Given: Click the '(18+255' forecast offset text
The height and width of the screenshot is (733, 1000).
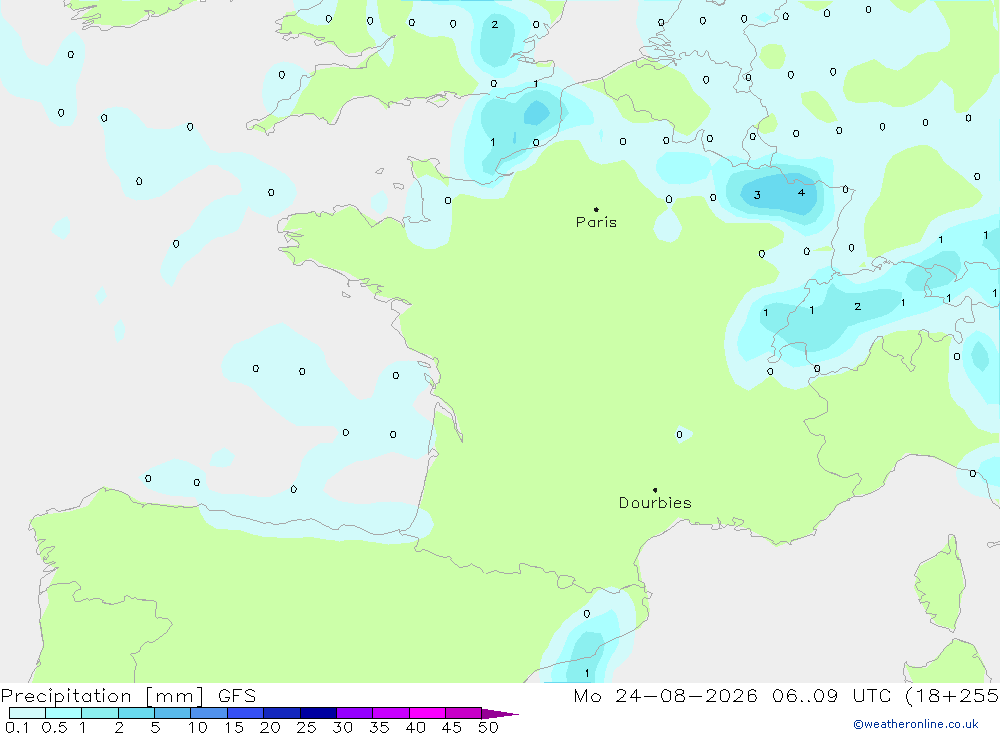Looking at the screenshot, I should (952, 696).
